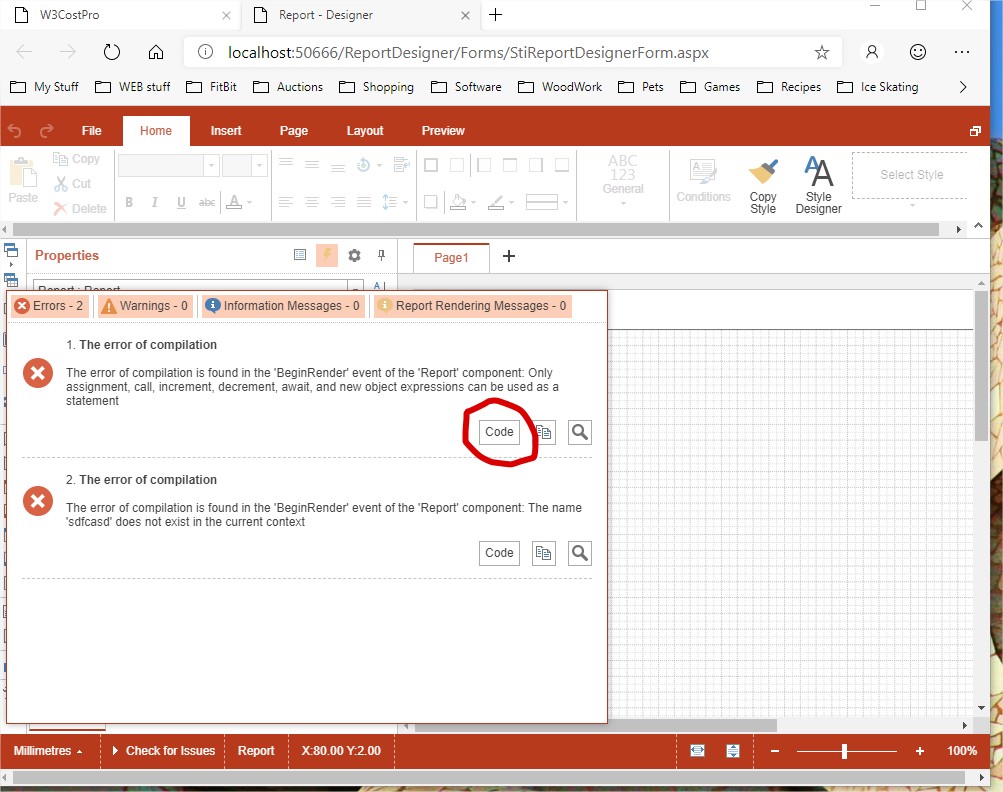Viewport: 1003px width, 792px height.
Task: Click fit page width icon in status bar
Action: coord(697,750)
